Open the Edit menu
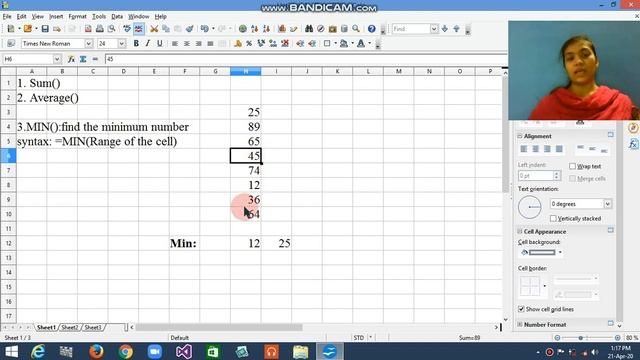Screen dimensions: 640x360 pos(21,16)
